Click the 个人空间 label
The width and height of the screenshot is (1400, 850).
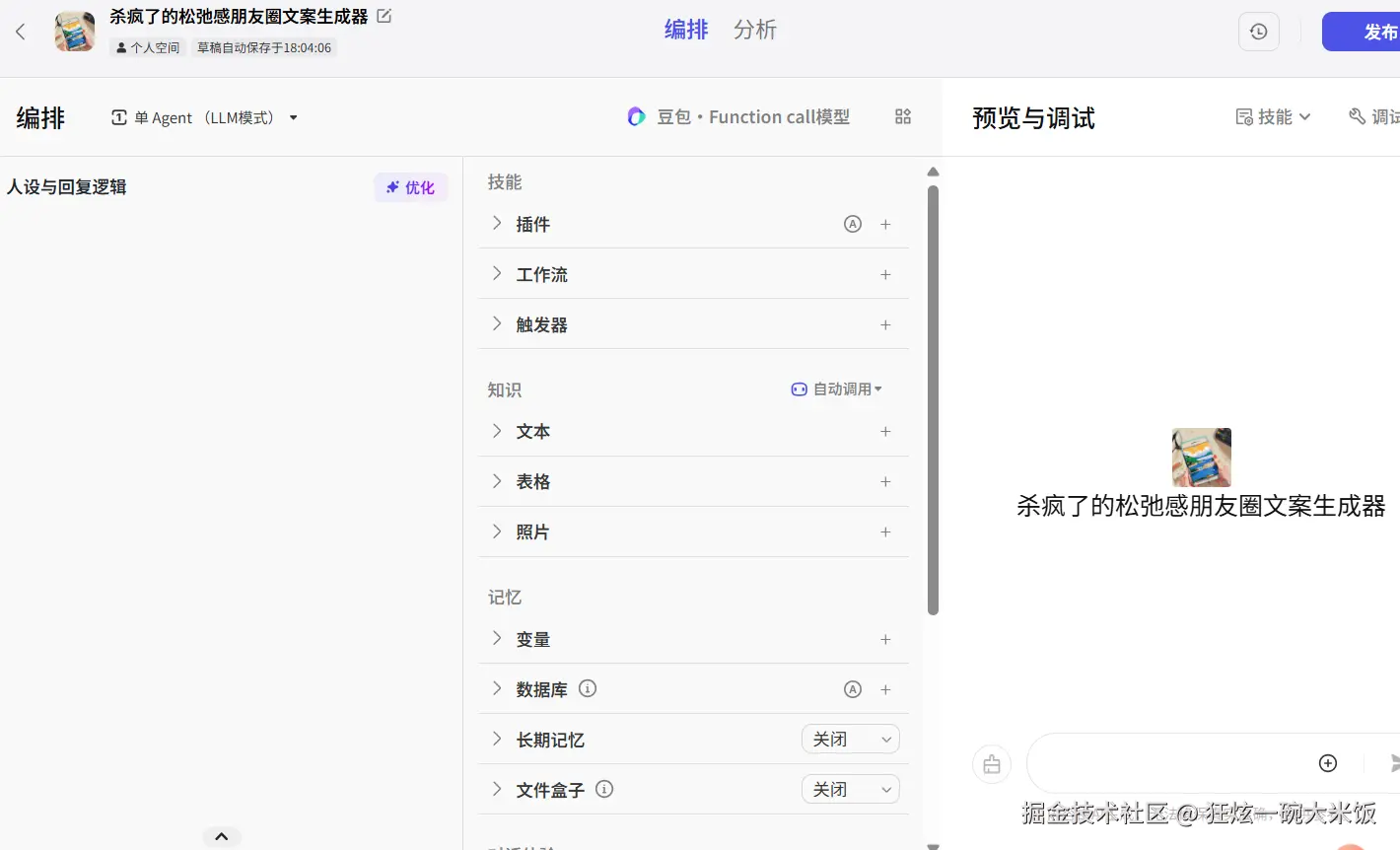tap(148, 47)
